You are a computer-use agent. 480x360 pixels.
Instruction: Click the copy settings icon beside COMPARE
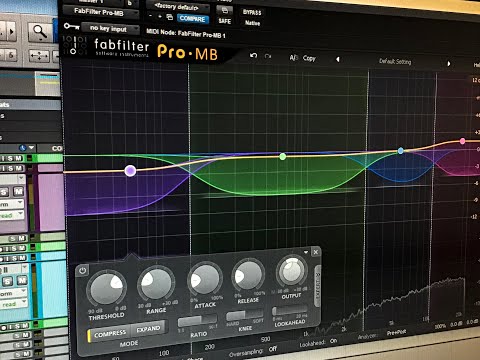click(x=170, y=17)
